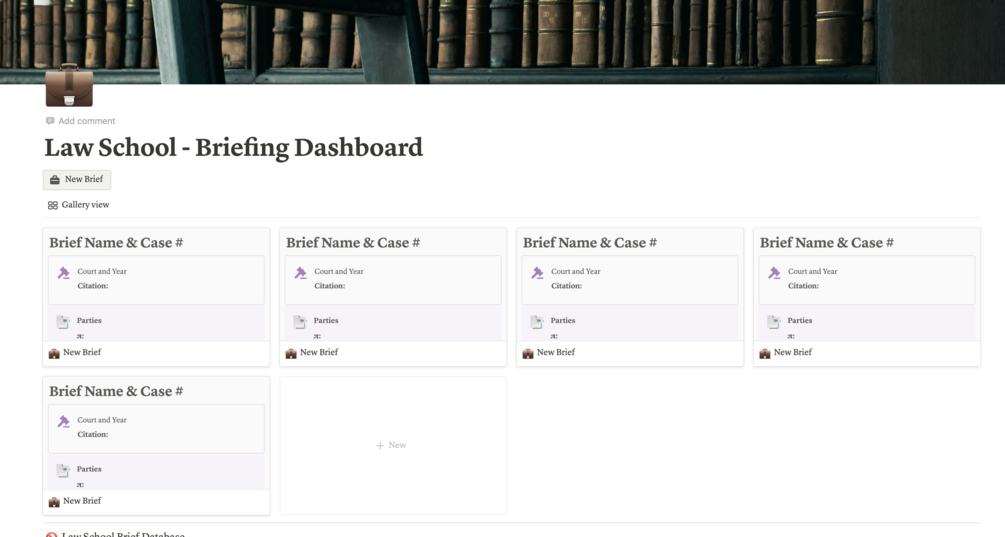This screenshot has height=537, width=1005.
Task: Click Parties document icon in fourth card
Action: (774, 322)
